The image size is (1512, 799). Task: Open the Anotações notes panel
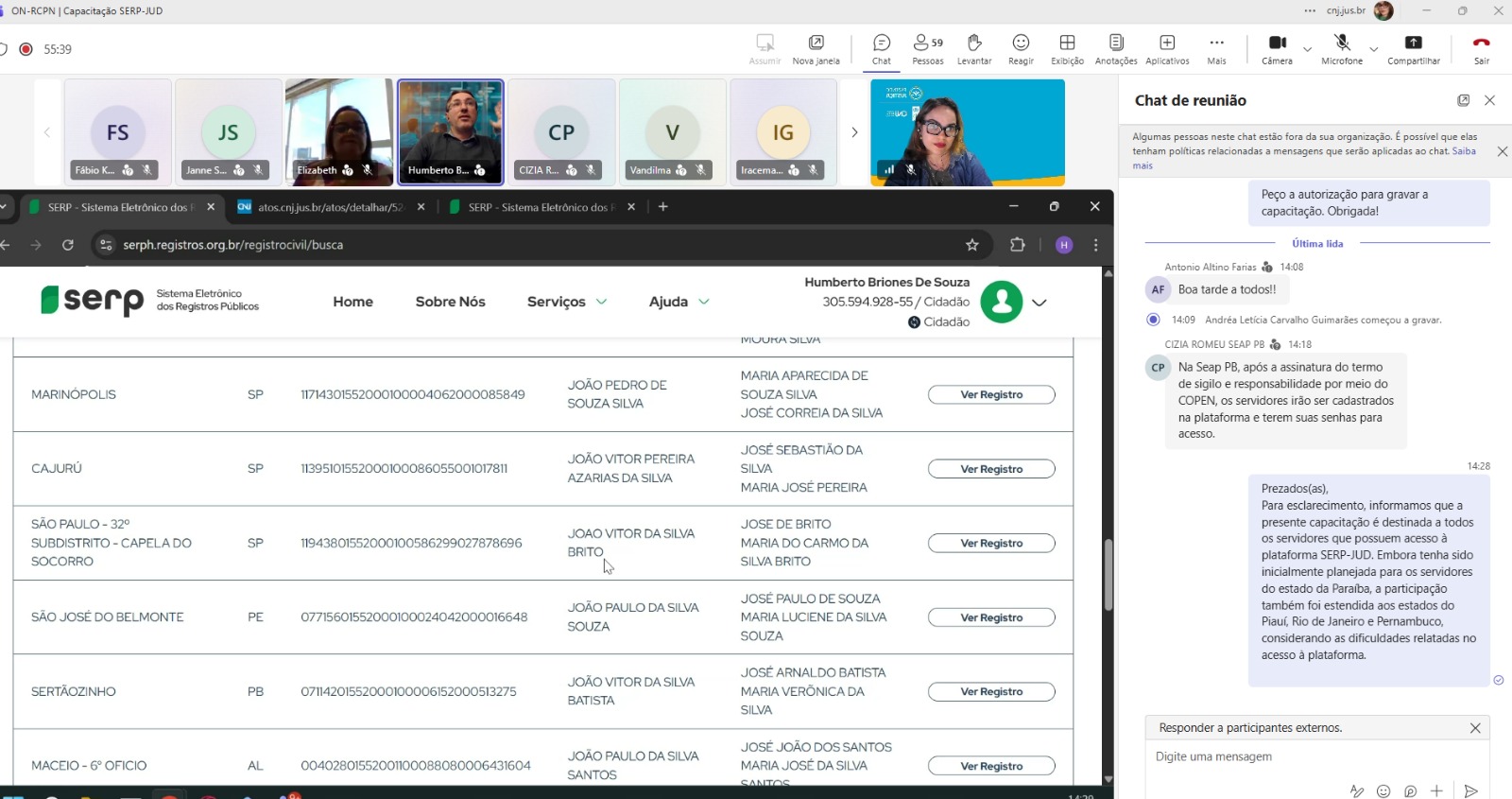[1116, 49]
